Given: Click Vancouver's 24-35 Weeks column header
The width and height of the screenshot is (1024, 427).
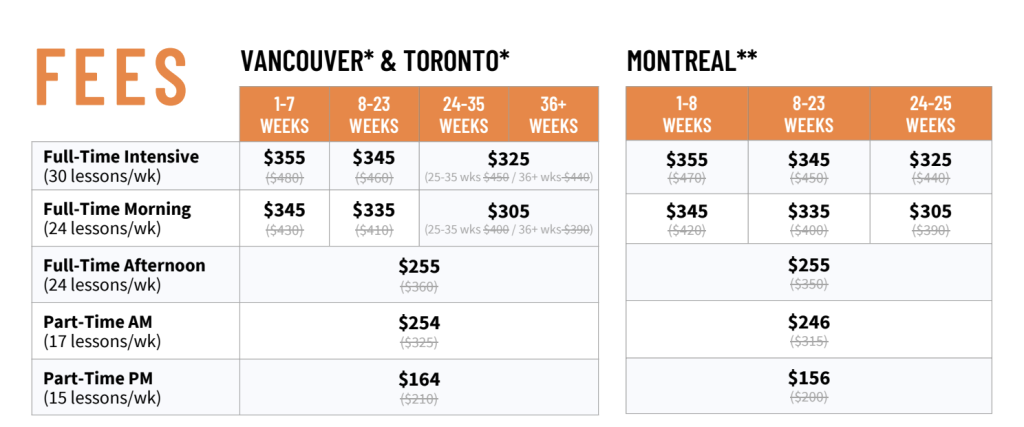Looking at the screenshot, I should 464,114.
